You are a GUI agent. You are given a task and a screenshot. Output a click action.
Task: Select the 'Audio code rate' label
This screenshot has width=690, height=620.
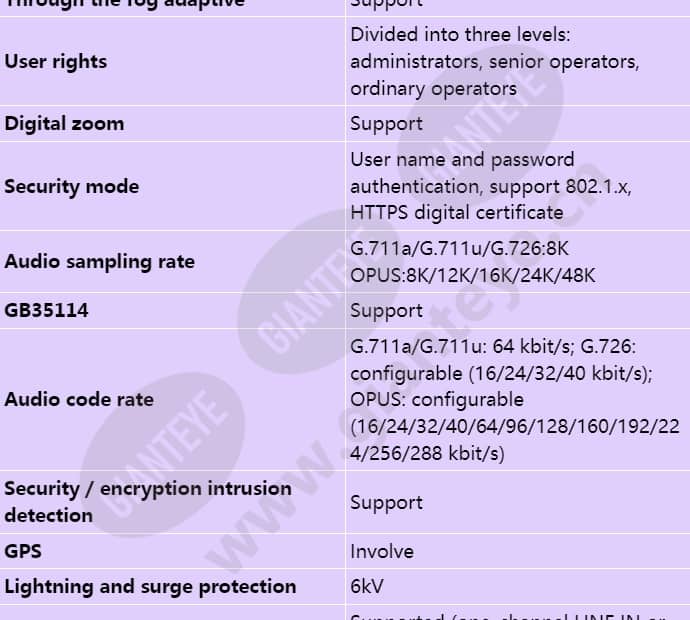point(79,400)
